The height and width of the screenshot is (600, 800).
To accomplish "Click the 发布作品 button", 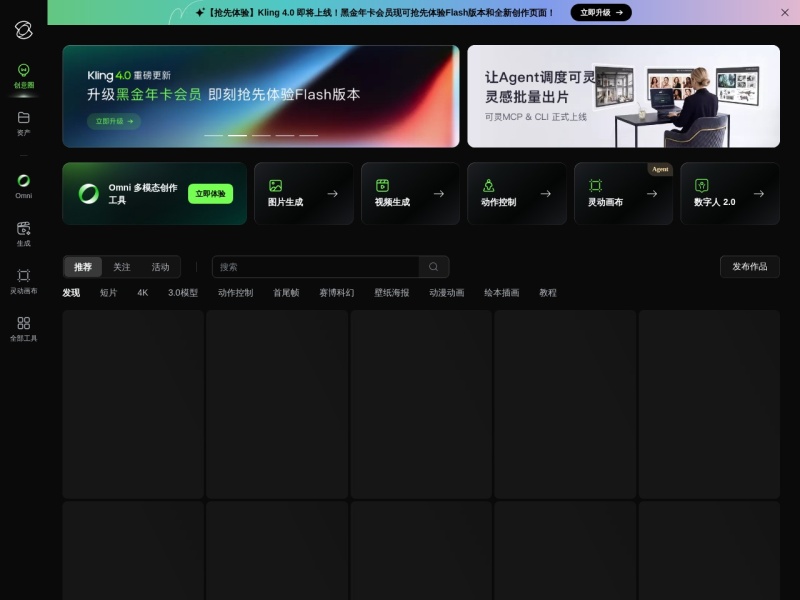I will click(749, 266).
